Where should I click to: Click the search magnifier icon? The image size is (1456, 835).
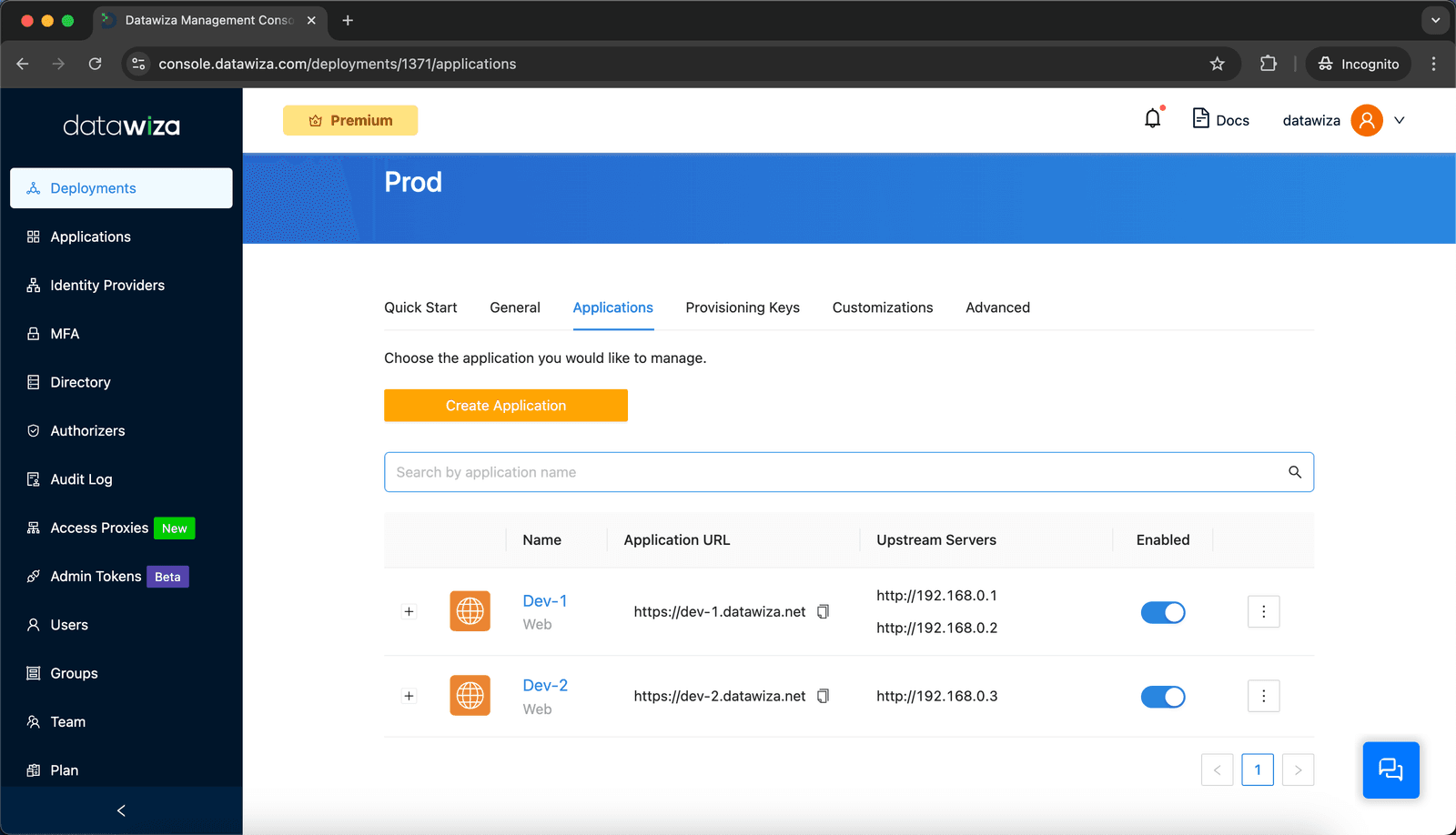(1295, 472)
